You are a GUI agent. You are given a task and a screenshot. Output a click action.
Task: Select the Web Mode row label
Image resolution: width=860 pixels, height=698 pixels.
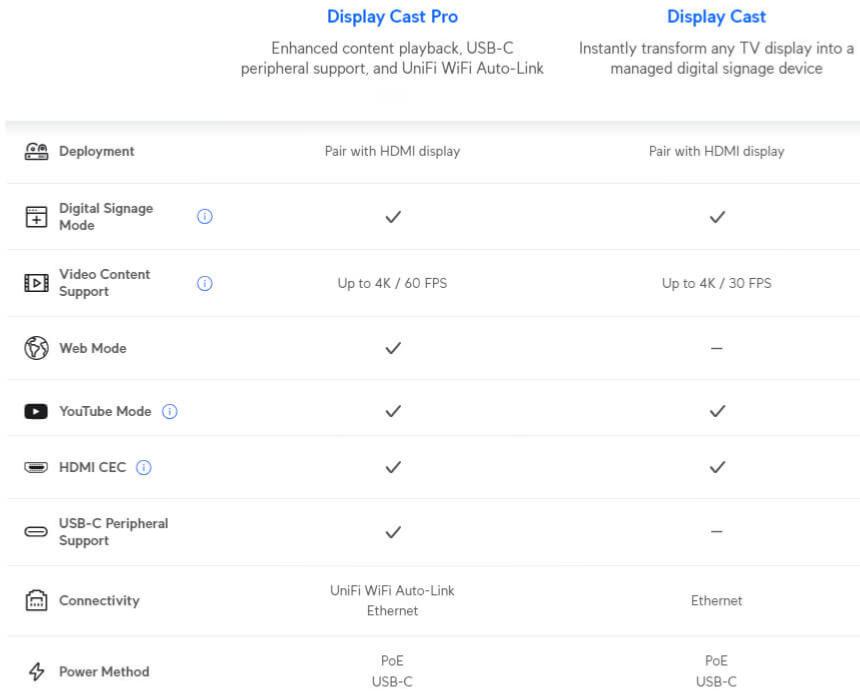pyautogui.click(x=93, y=348)
